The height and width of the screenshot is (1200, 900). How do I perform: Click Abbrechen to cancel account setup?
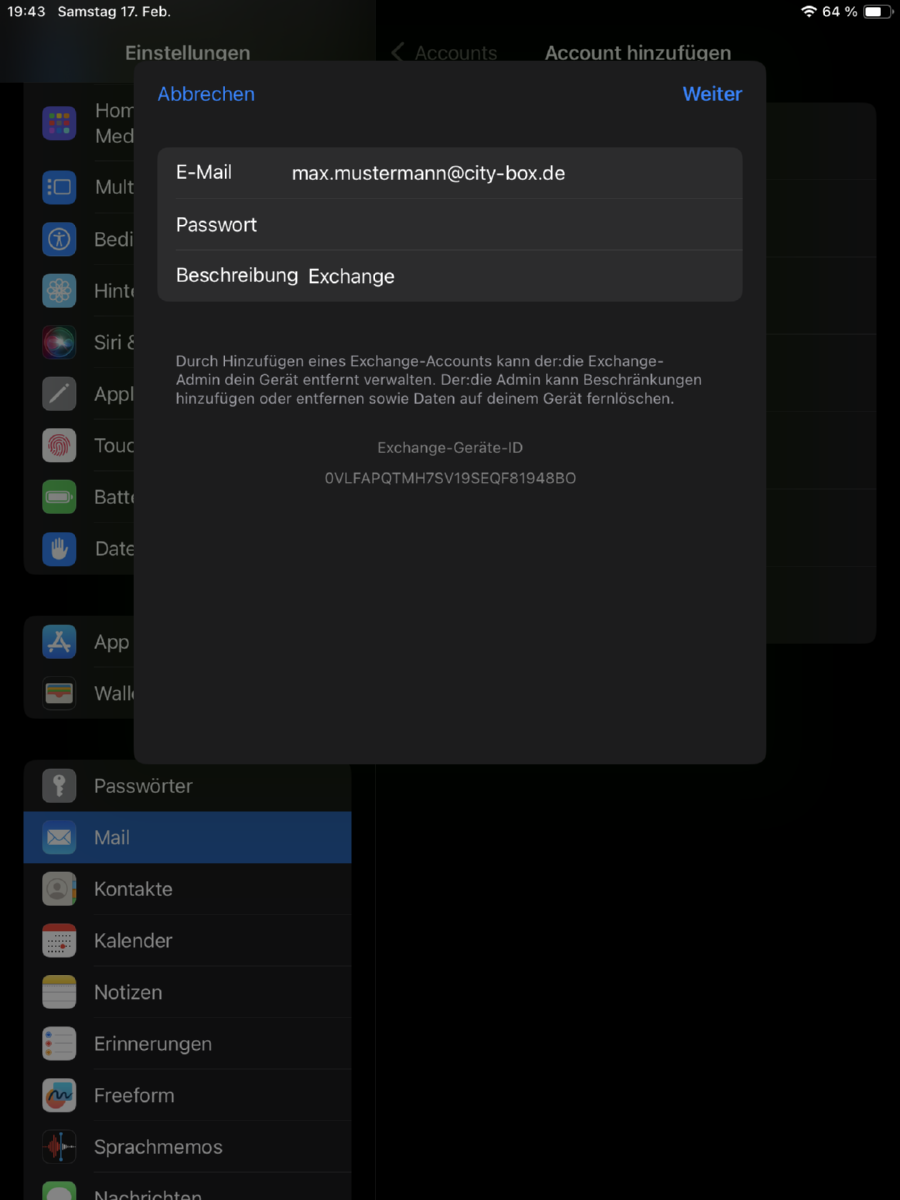coord(206,94)
